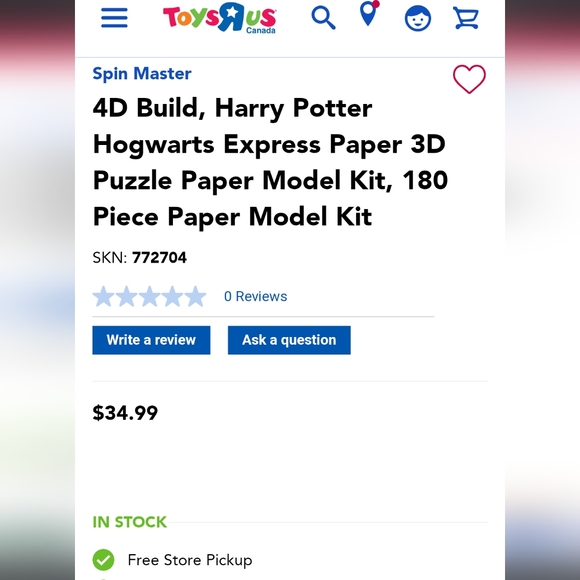Select the third rating star

[149, 296]
